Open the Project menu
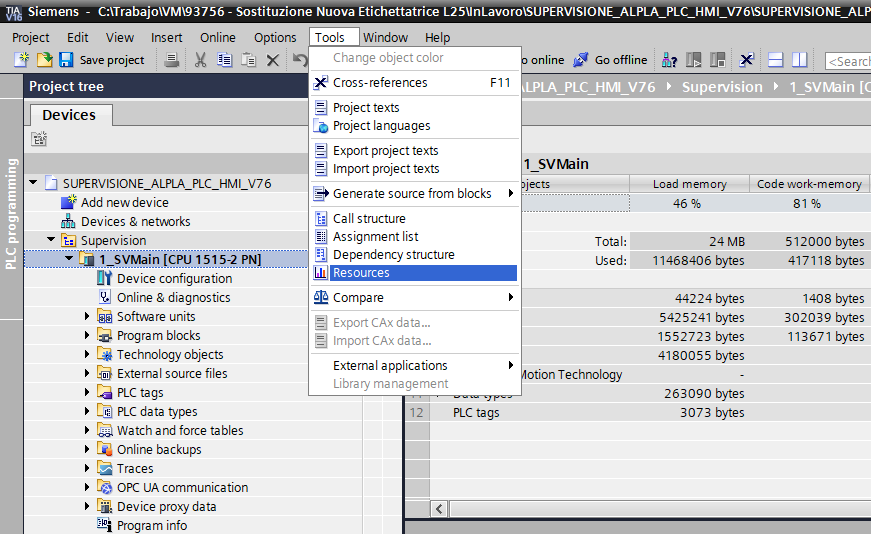This screenshot has width=871, height=534. 31,37
